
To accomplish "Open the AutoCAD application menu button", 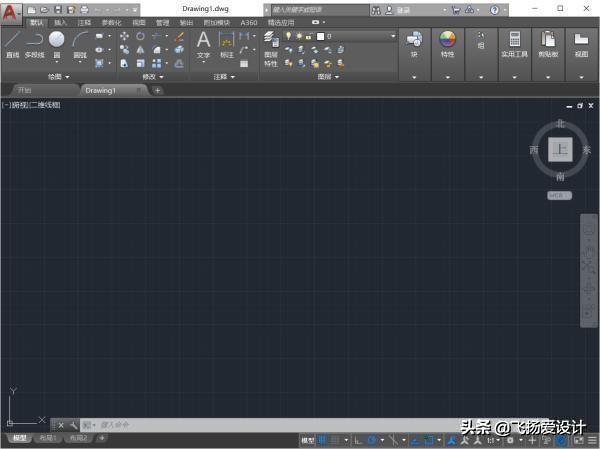I will pyautogui.click(x=10, y=13).
